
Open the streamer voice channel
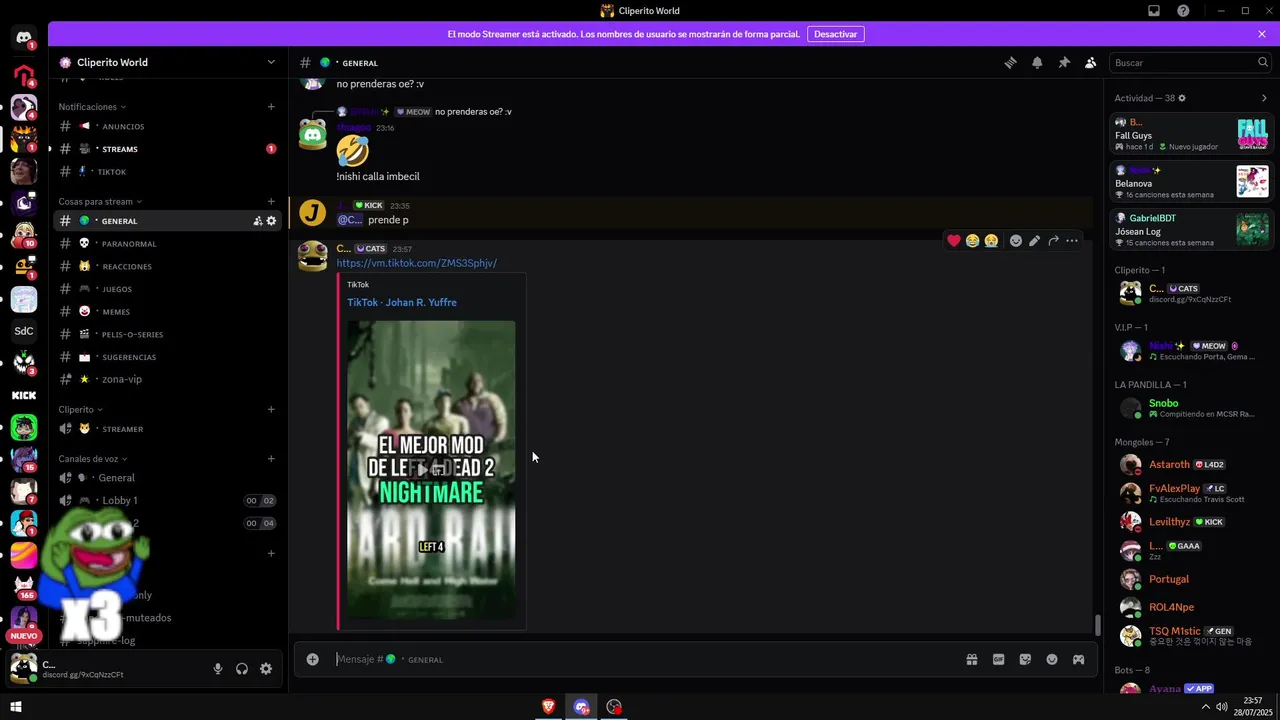(168, 429)
